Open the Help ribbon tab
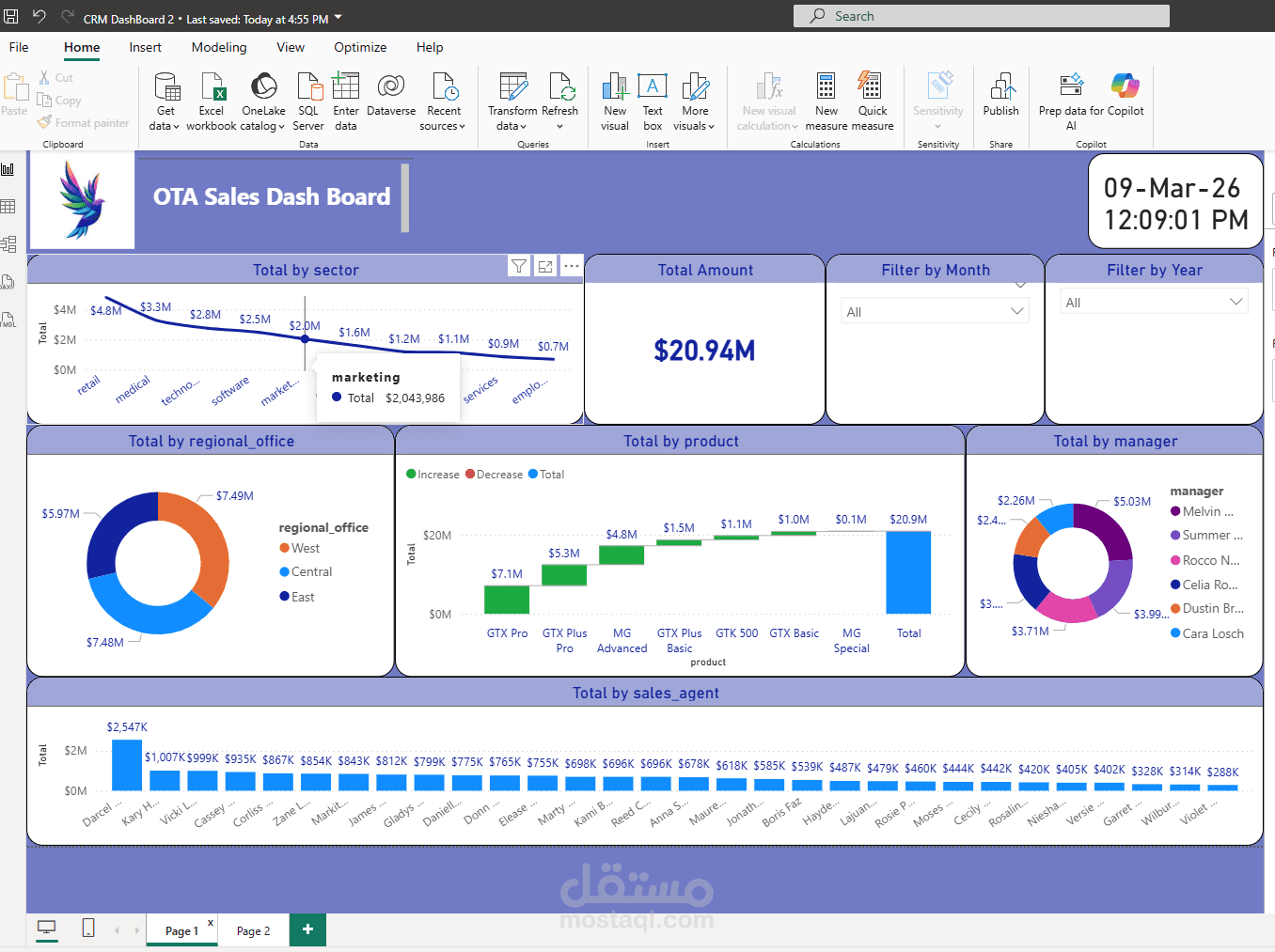Image resolution: width=1275 pixels, height=952 pixels. pyautogui.click(x=430, y=47)
